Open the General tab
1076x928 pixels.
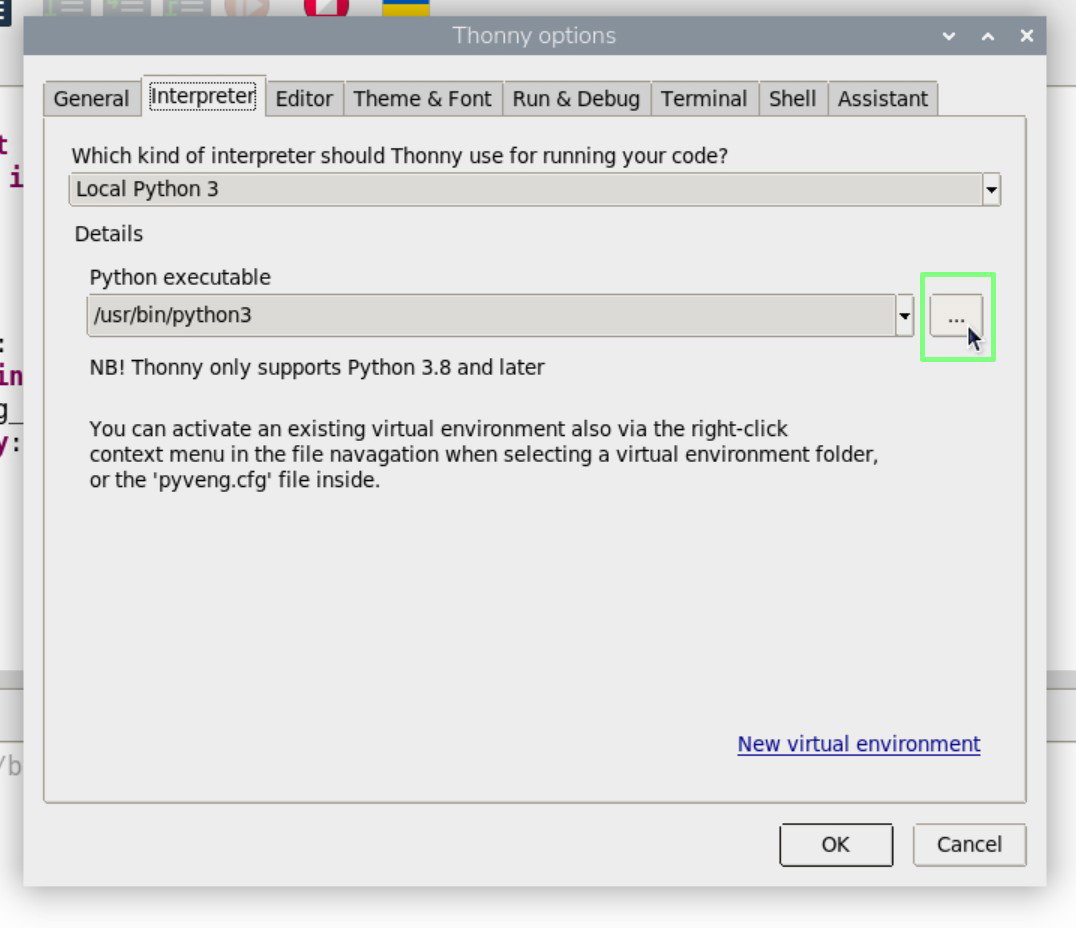point(91,99)
